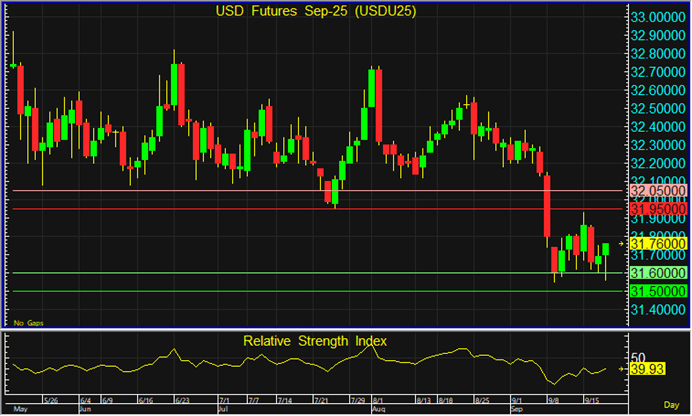The height and width of the screenshot is (416, 692).
Task: Click the RSI 50 level axis label
Action: [x=637, y=357]
